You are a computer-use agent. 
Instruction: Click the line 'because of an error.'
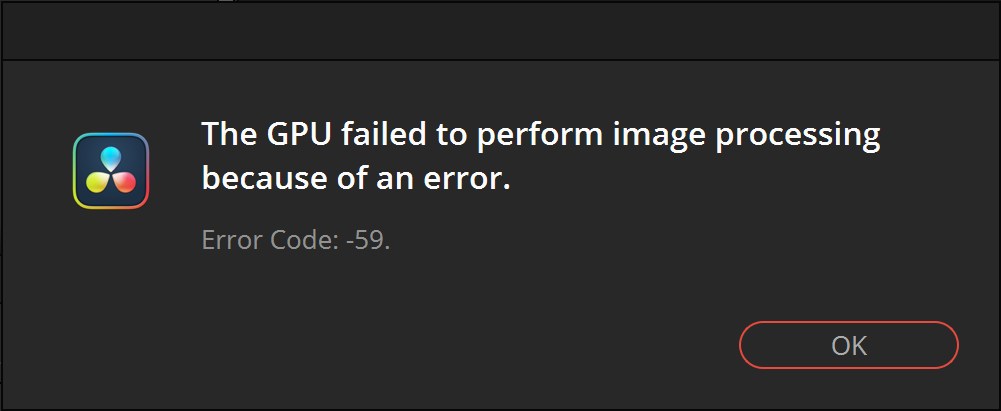click(356, 181)
